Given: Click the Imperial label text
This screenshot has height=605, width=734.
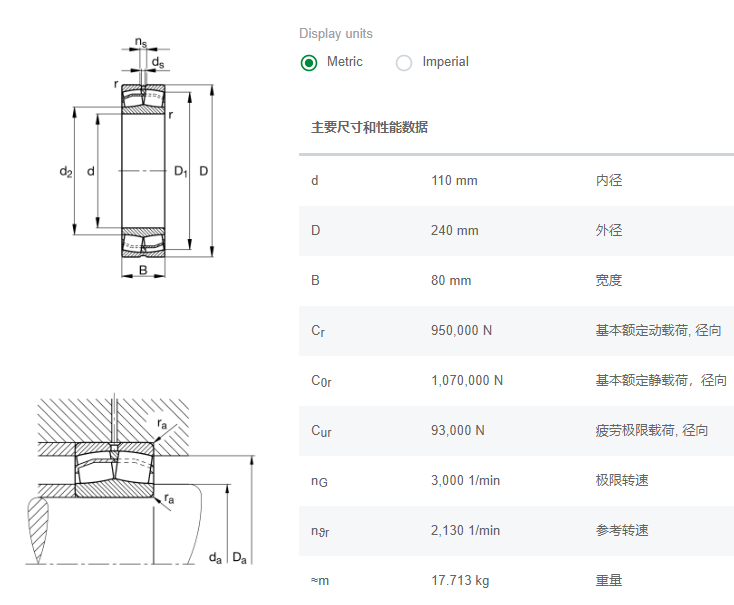Looking at the screenshot, I should tap(445, 62).
